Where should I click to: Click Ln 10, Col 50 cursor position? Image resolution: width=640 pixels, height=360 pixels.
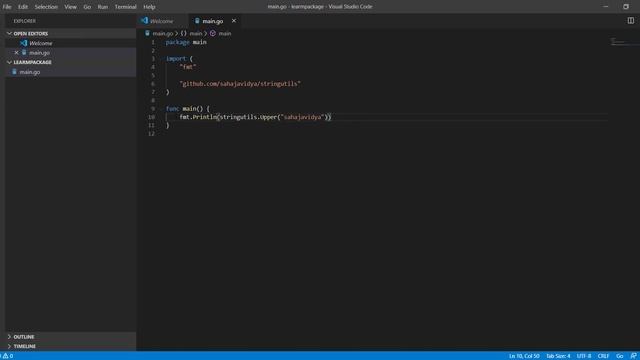(x=524, y=356)
